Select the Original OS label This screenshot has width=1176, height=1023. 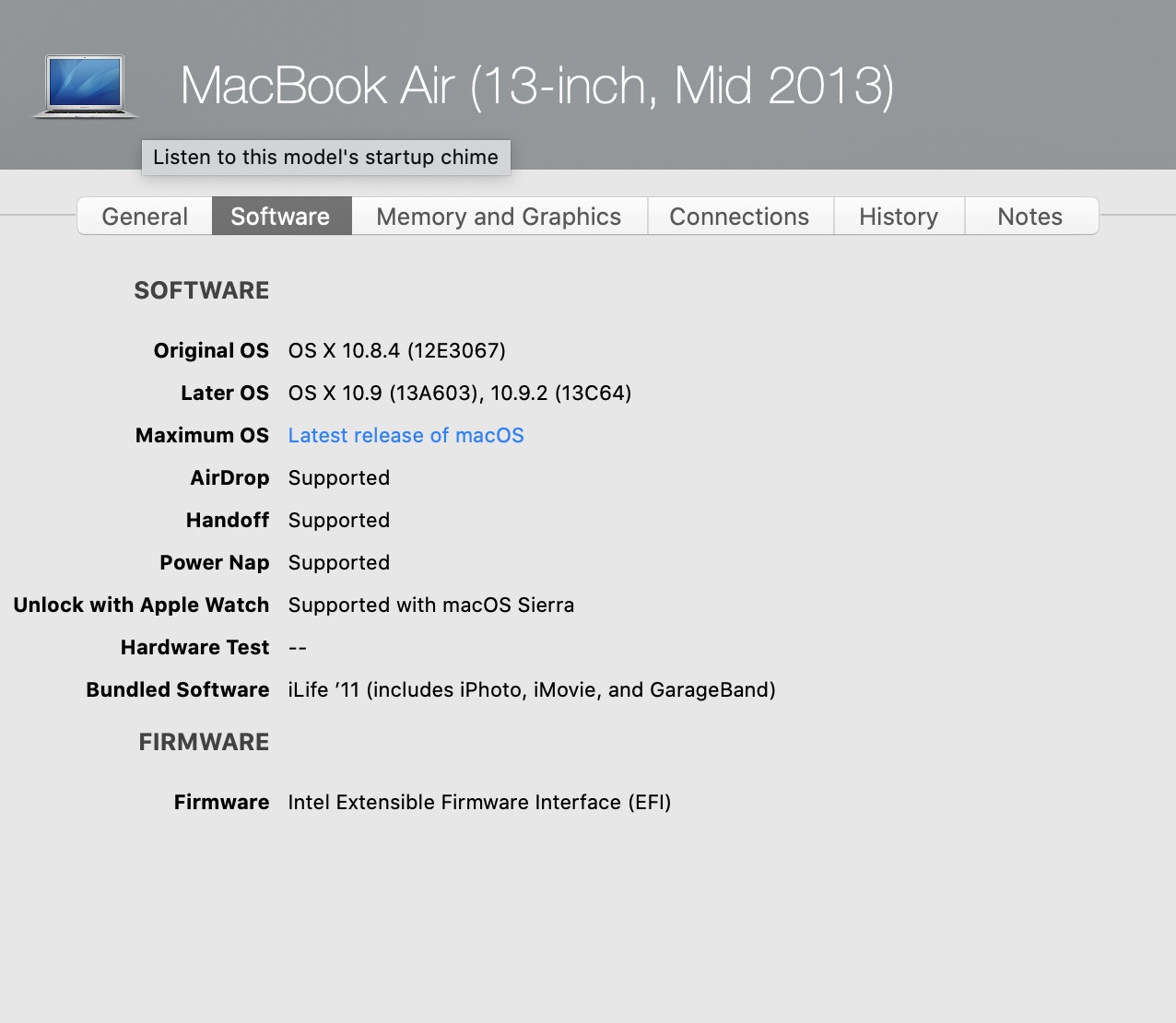(211, 350)
